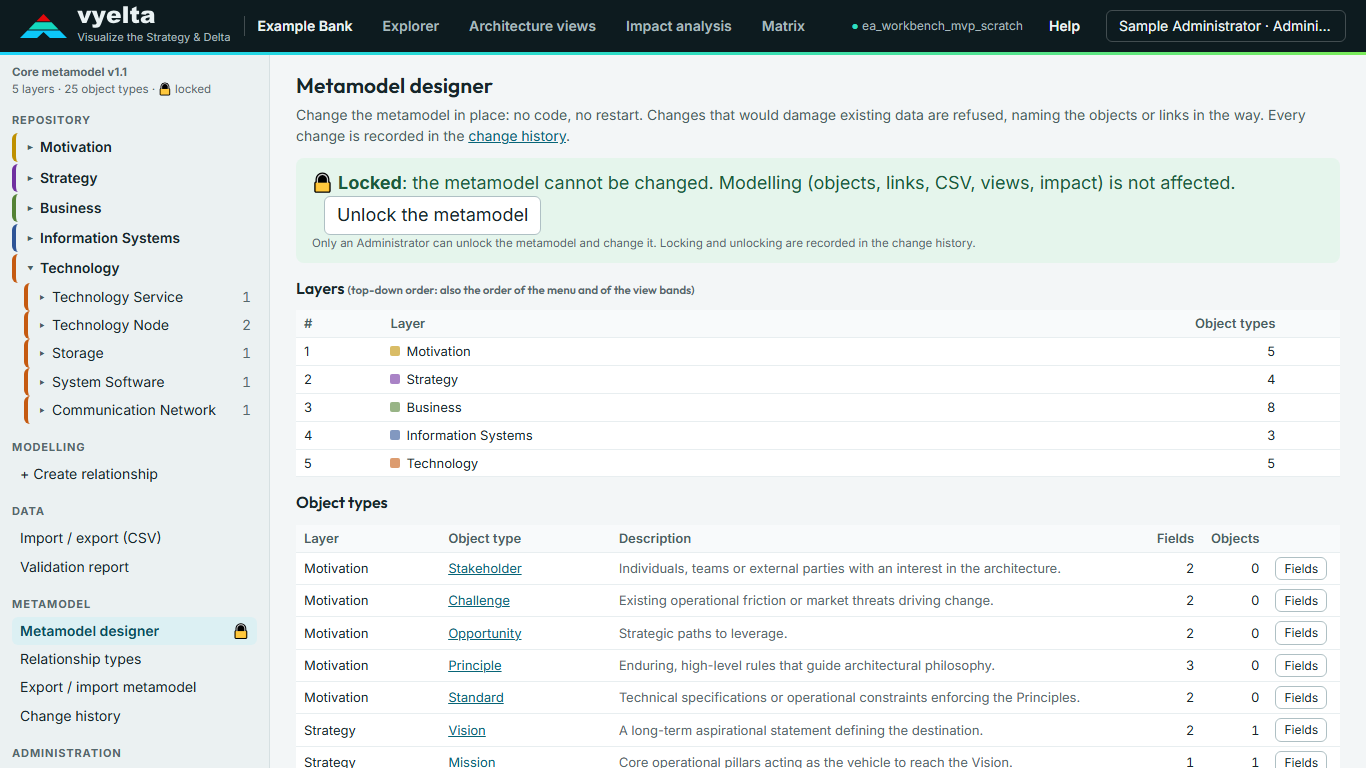Expand the Communication Network tree item
This screenshot has height=768, width=1366.
coord(42,410)
